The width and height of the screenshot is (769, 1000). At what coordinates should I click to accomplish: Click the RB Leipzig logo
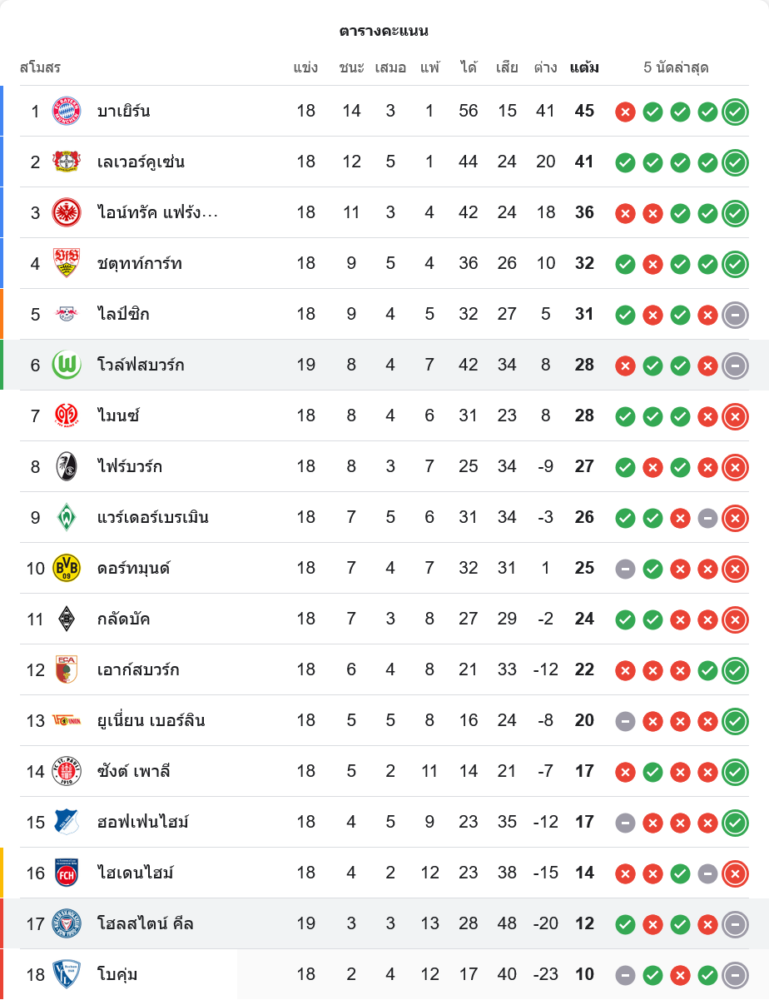click(x=67, y=314)
